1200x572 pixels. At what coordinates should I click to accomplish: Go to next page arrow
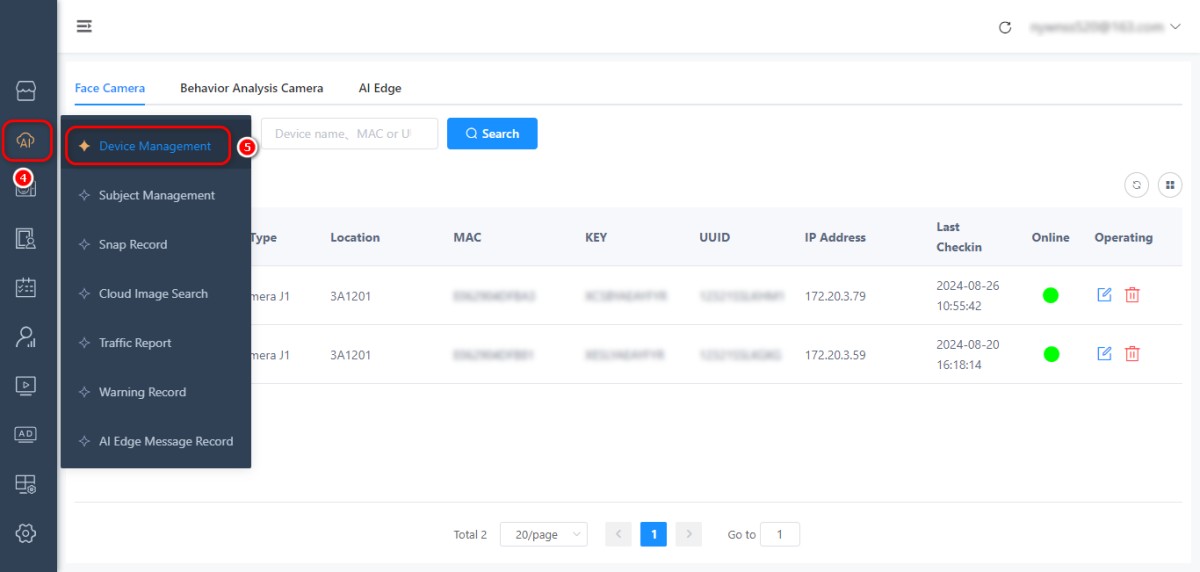[688, 535]
